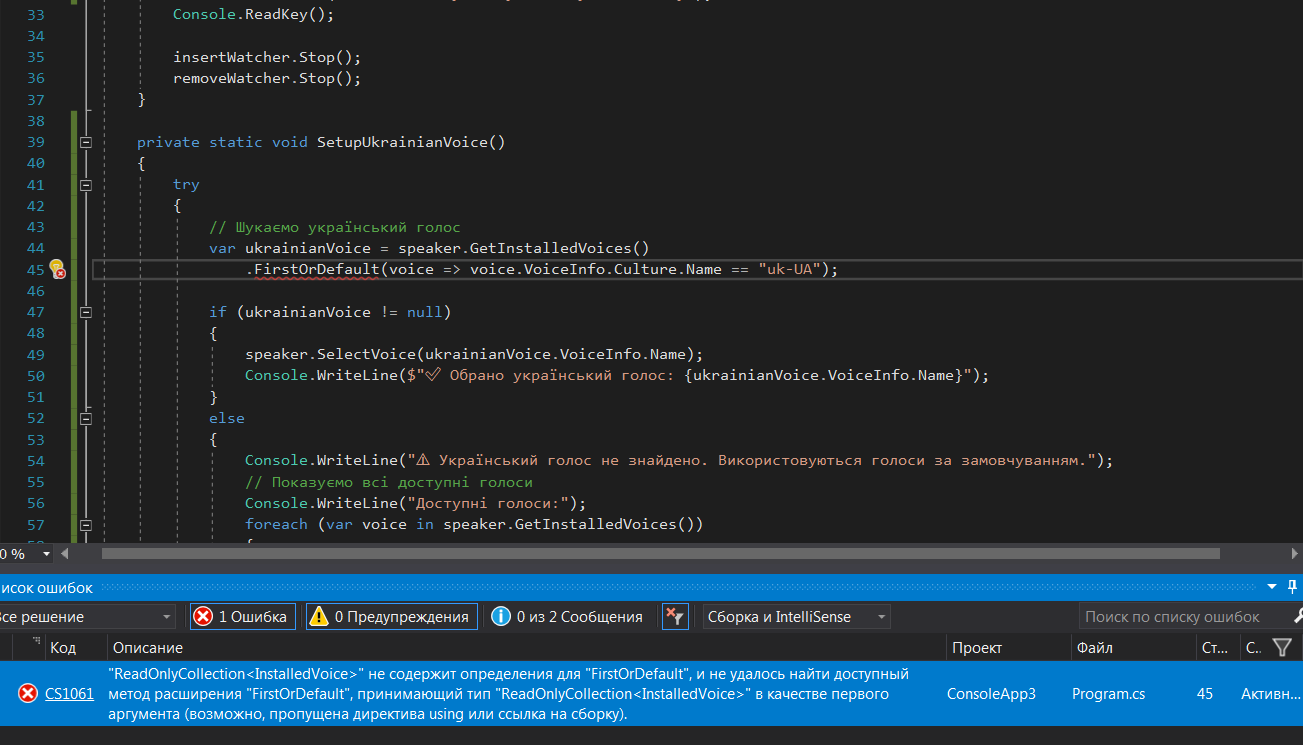1303x745 pixels.
Task: Click the "ConsoleApp3" project cell
Action: 991,693
